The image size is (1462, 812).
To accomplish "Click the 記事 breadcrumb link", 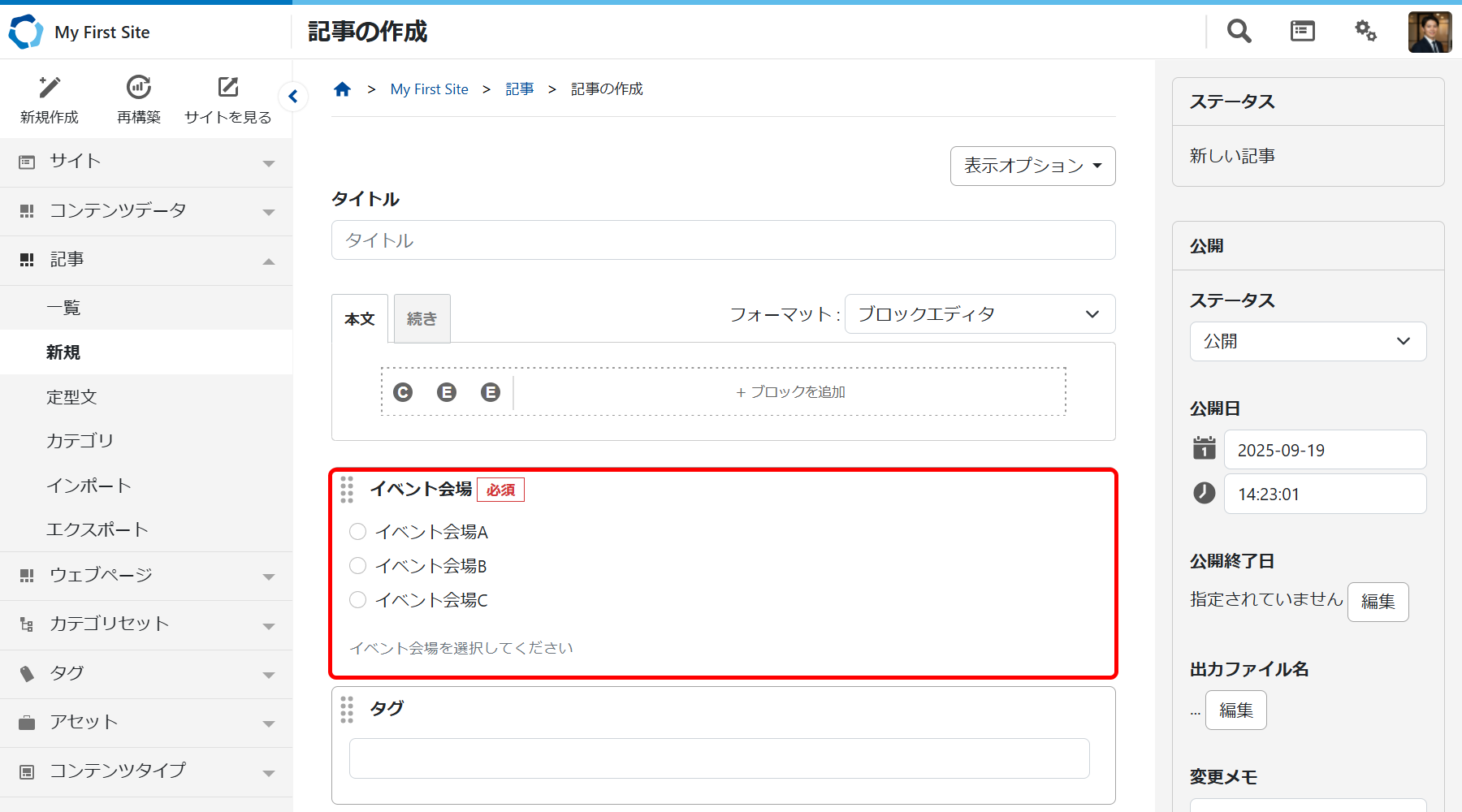I will pyautogui.click(x=519, y=89).
